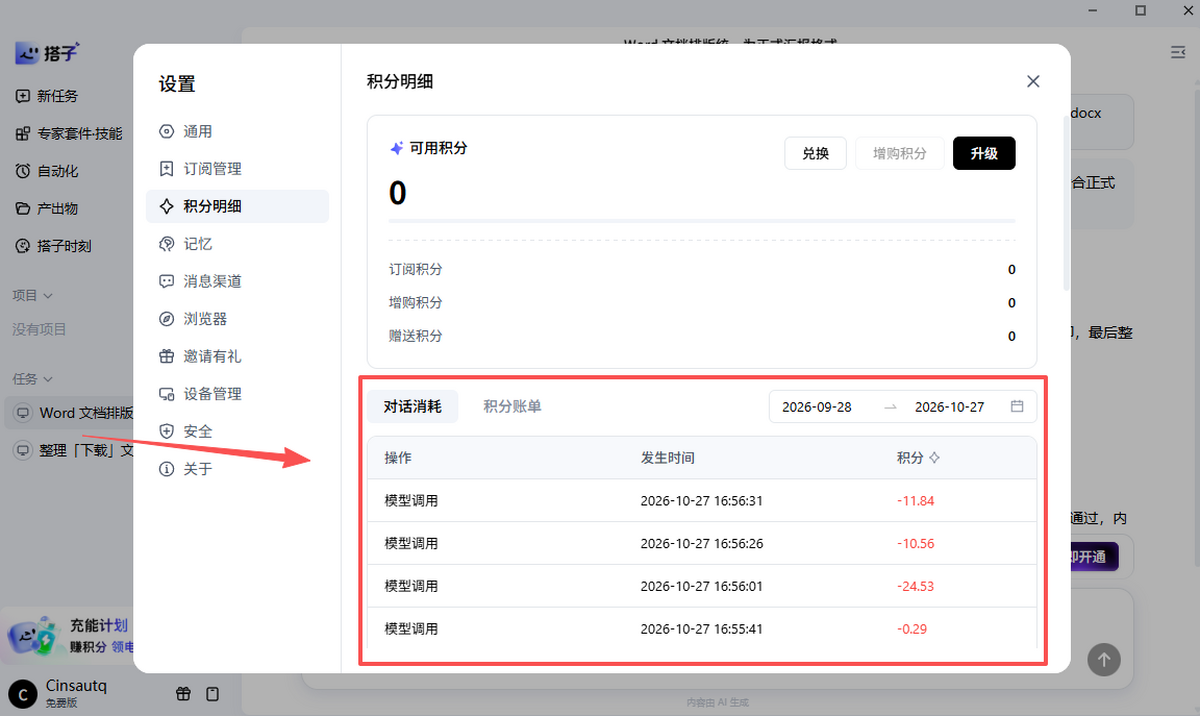This screenshot has height=716, width=1200.
Task: Close the 积分明细 settings dialog
Action: (x=1033, y=82)
